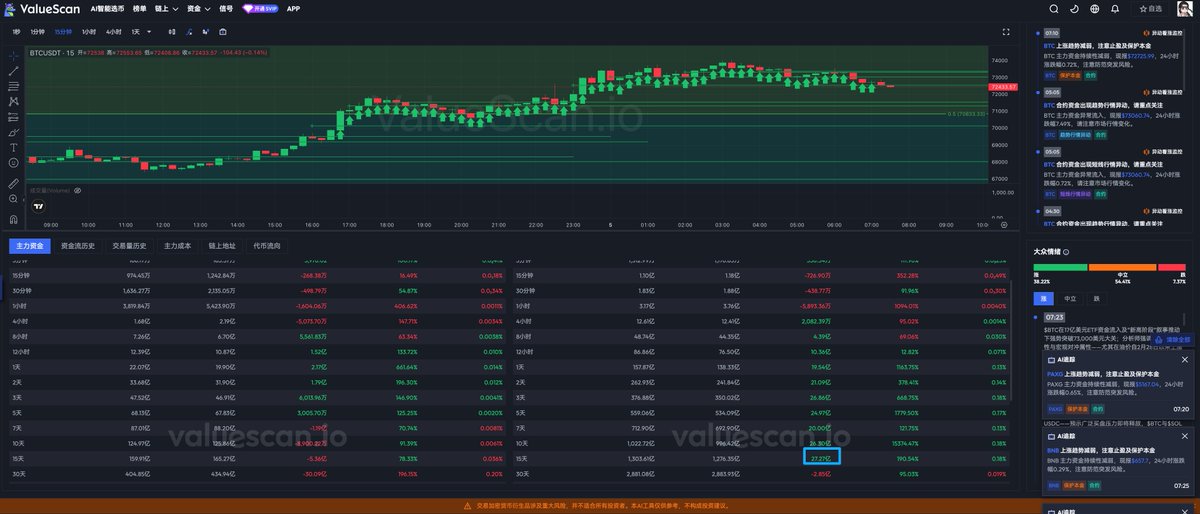Click the BTCUSDT · 15 chart title
The width and height of the screenshot is (1200, 514).
tap(53, 52)
